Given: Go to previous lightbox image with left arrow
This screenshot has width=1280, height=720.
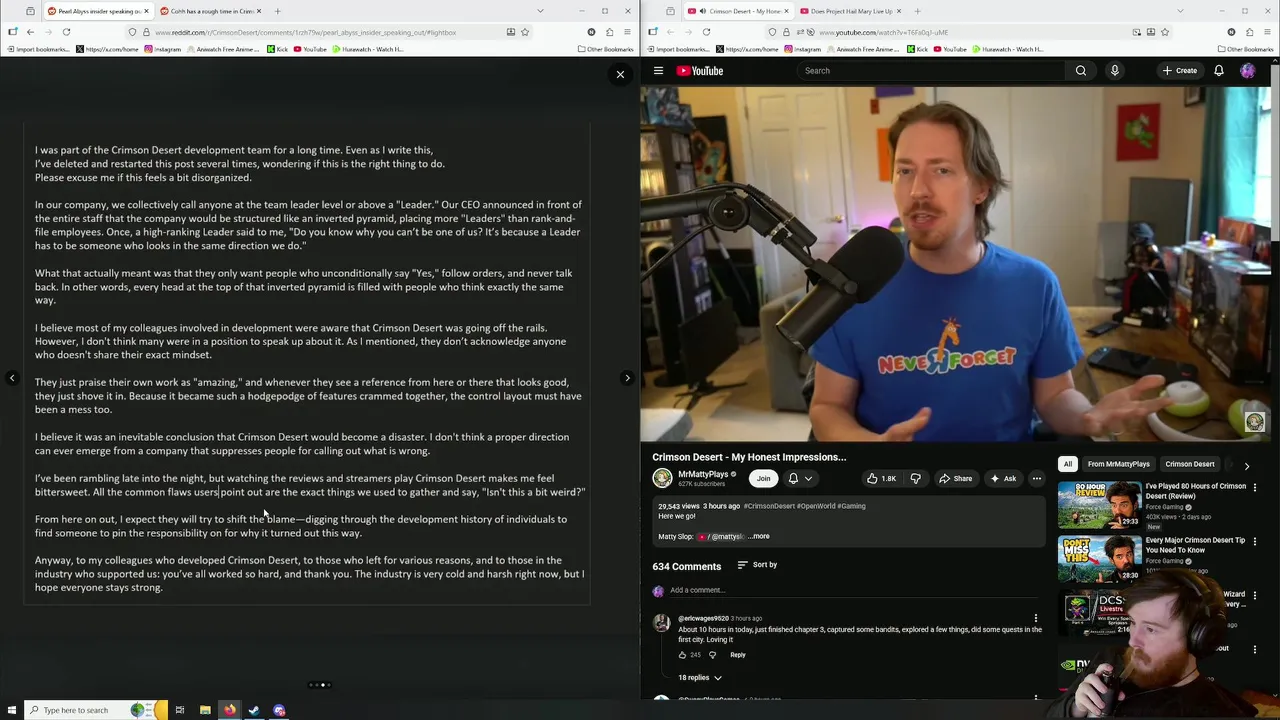Looking at the screenshot, I should click(12, 378).
